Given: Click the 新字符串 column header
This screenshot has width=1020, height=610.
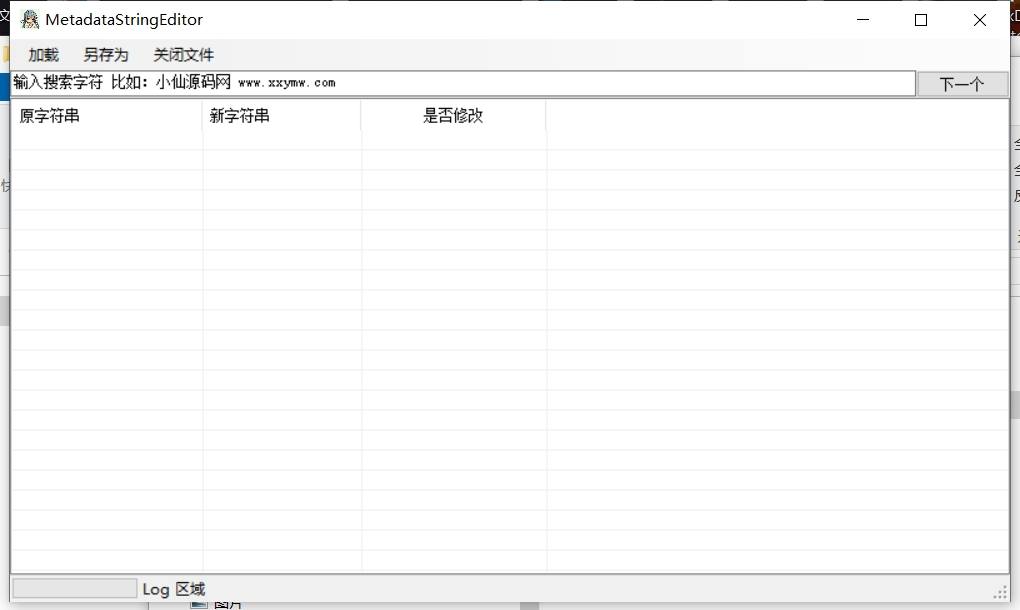Looking at the screenshot, I should (x=282, y=116).
